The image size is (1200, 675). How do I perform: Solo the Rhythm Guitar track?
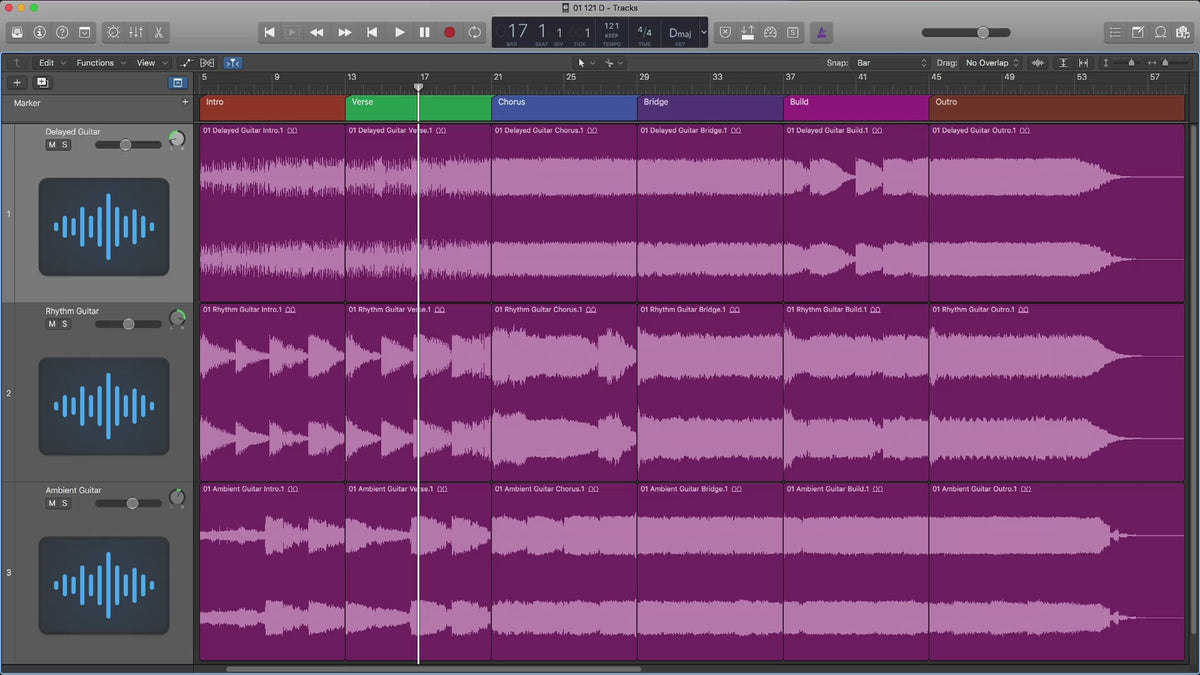coord(65,324)
